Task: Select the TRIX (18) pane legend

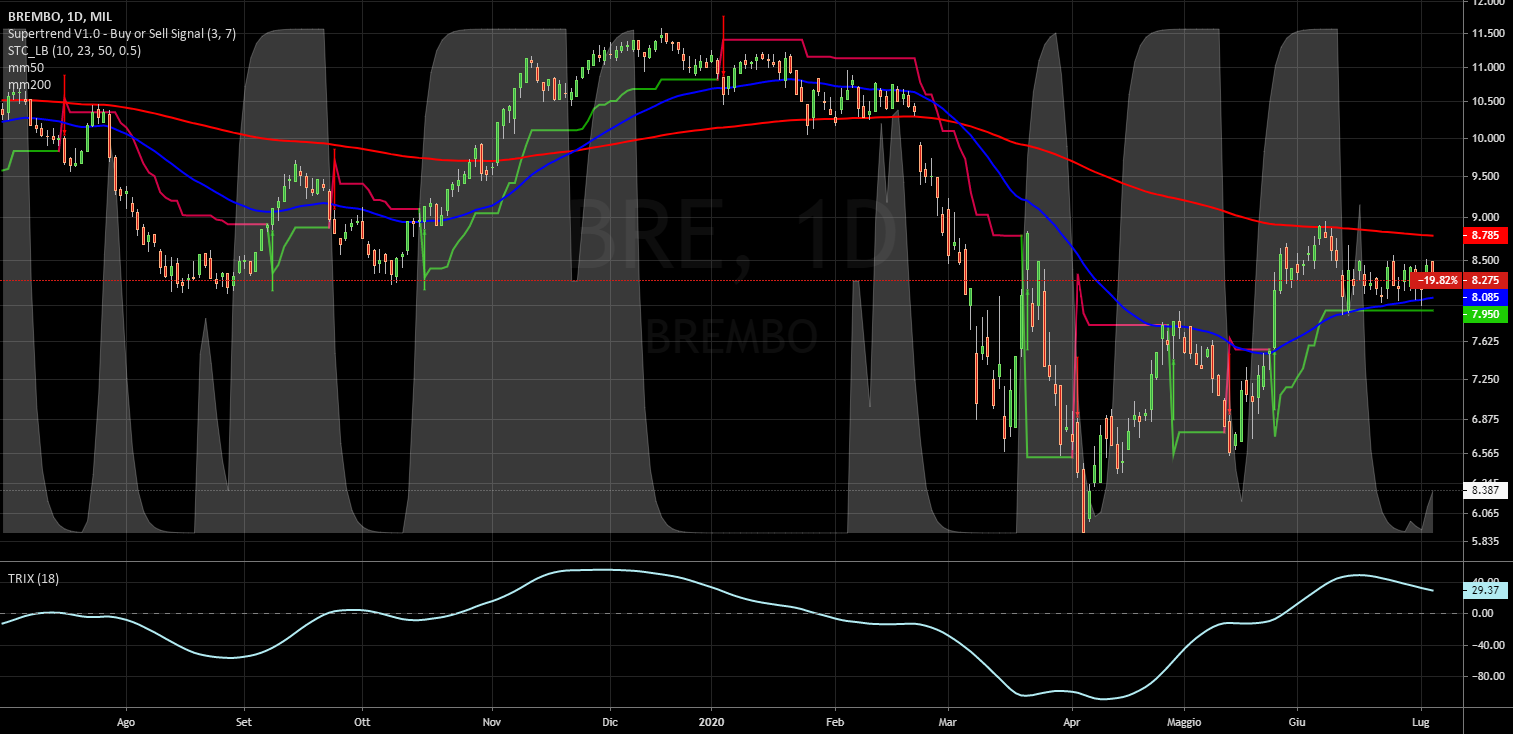Action: [x=32, y=579]
